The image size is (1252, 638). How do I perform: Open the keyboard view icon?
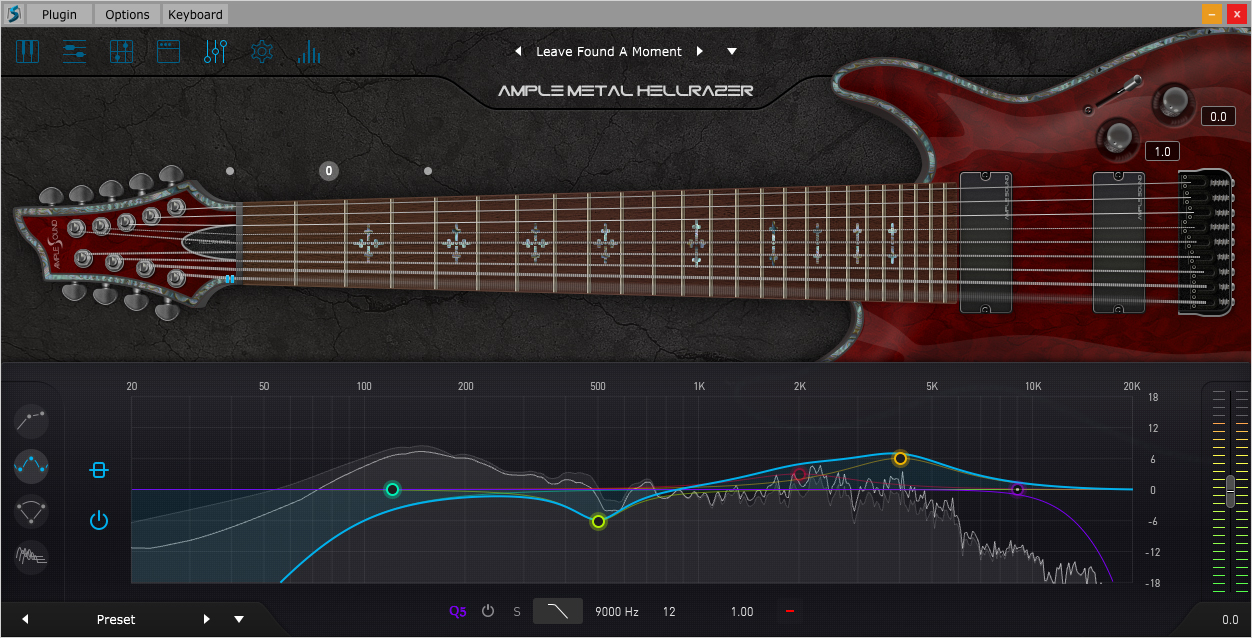[27, 51]
